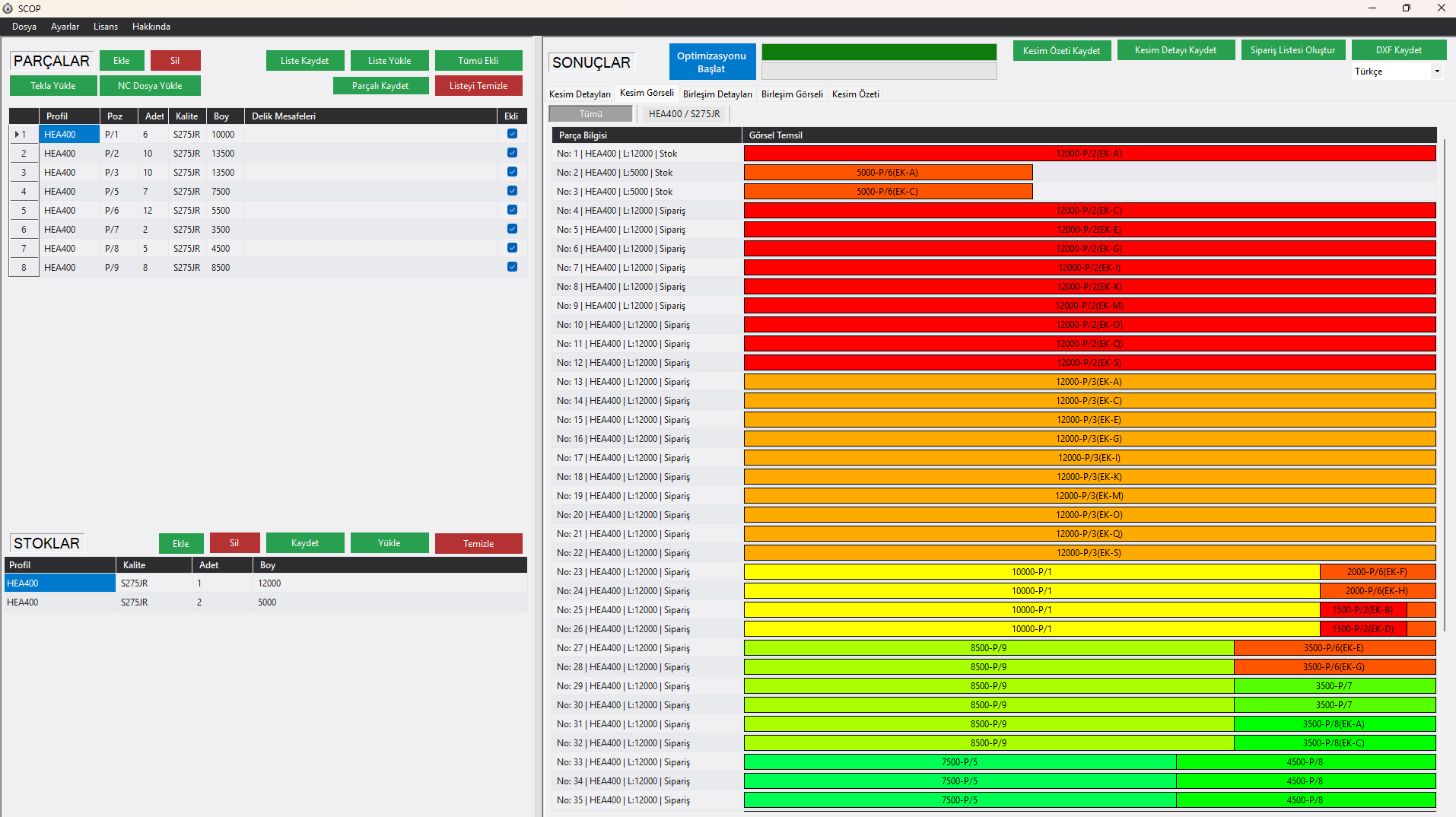Click the green optimization progress bar
This screenshot has width=1456, height=817.
(879, 52)
